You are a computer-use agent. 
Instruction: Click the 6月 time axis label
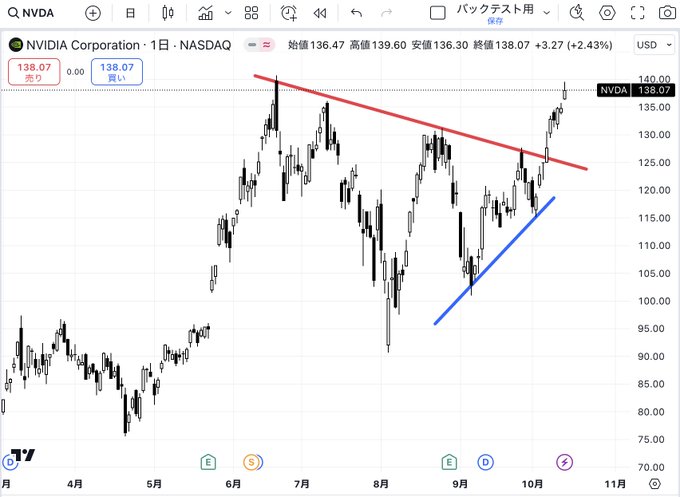[233, 484]
